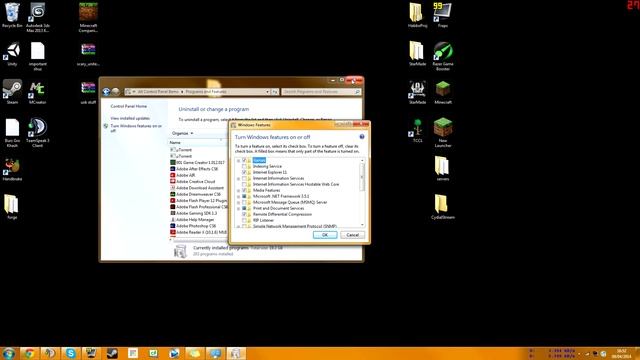
Task: Select the Fraps desktop shortcut
Action: 442,15
